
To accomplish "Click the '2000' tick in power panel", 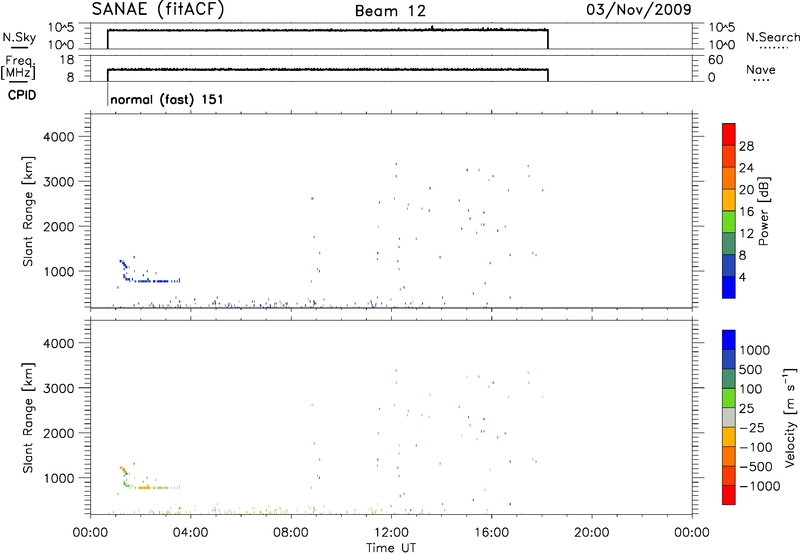I will 59,226.
